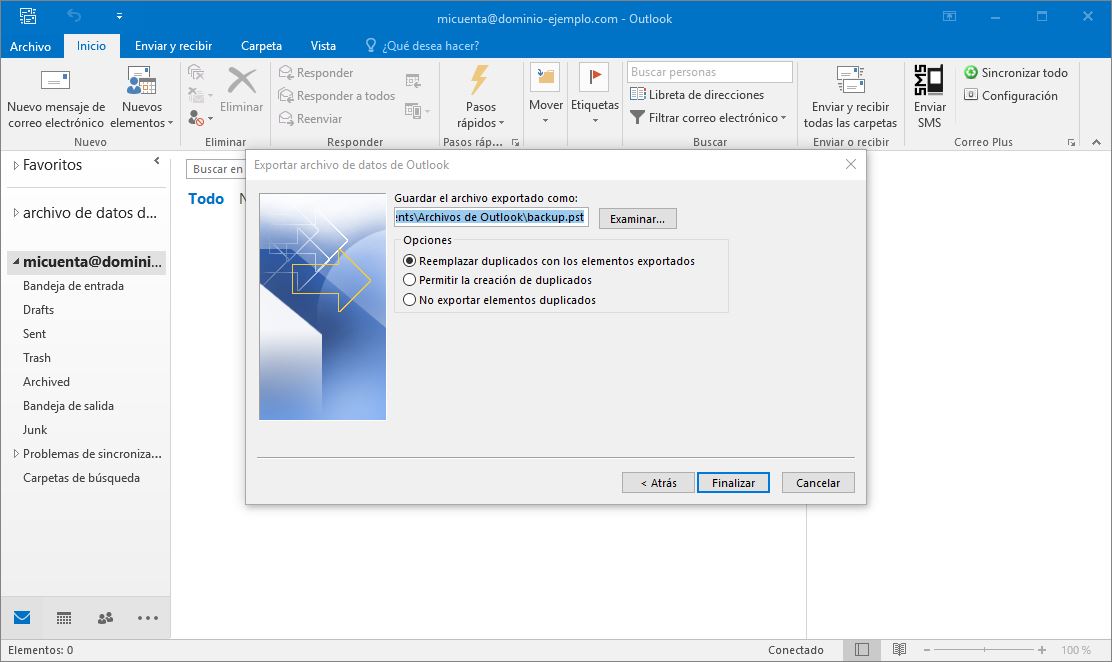Click Responder in the ribbon
Viewport: 1112px width, 662px height.
[x=316, y=72]
